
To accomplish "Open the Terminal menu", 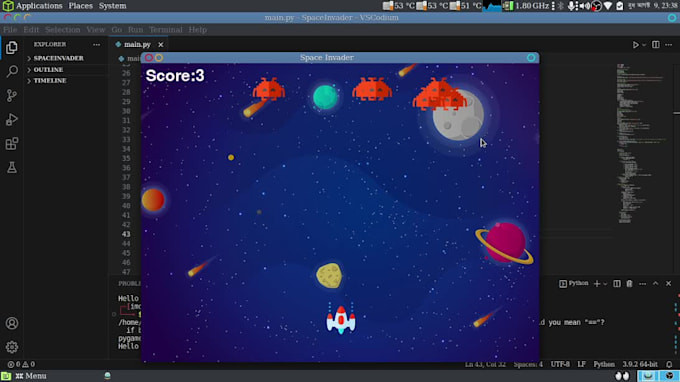I will [x=166, y=29].
